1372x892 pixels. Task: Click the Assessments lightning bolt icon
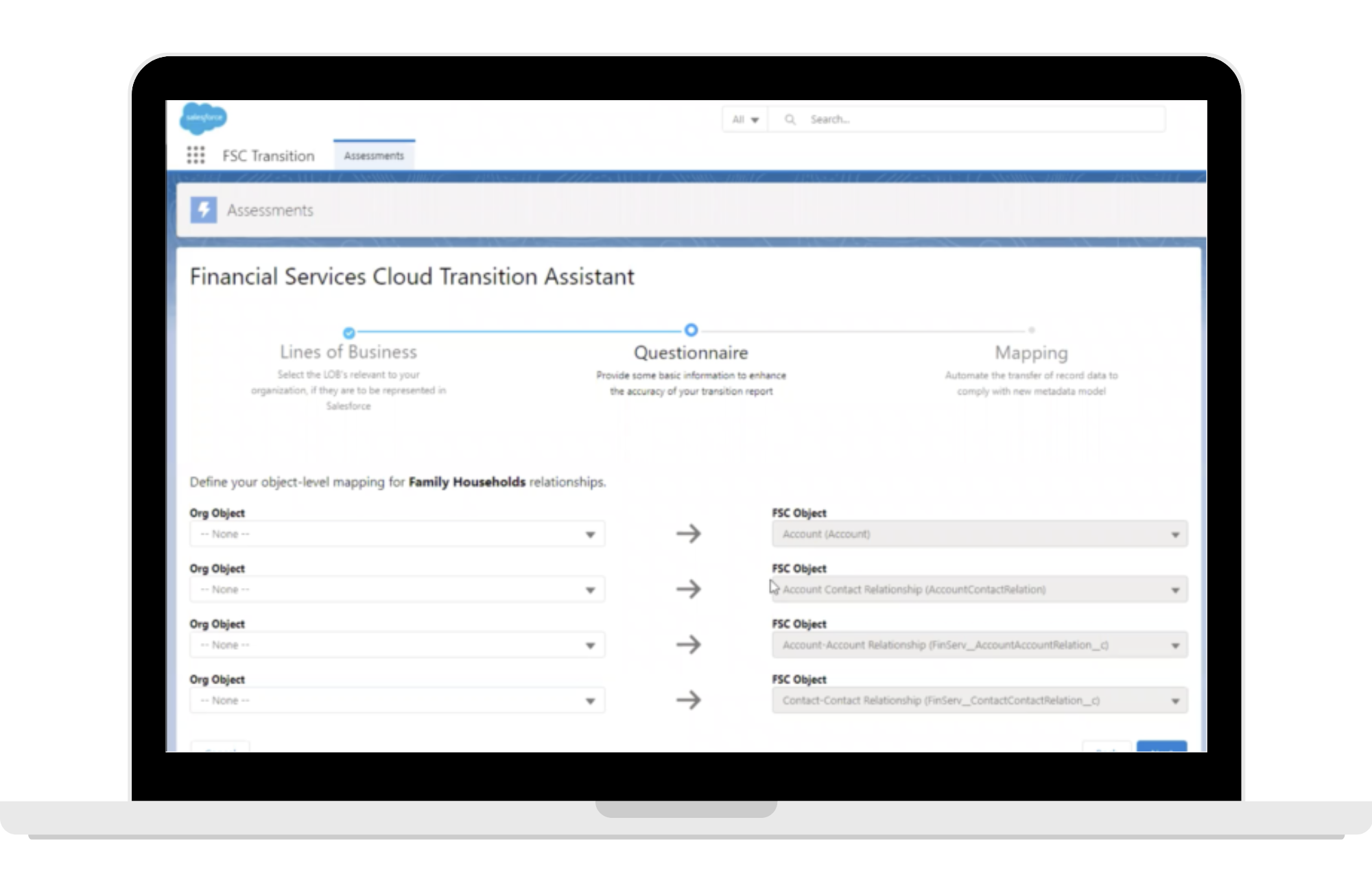[204, 210]
